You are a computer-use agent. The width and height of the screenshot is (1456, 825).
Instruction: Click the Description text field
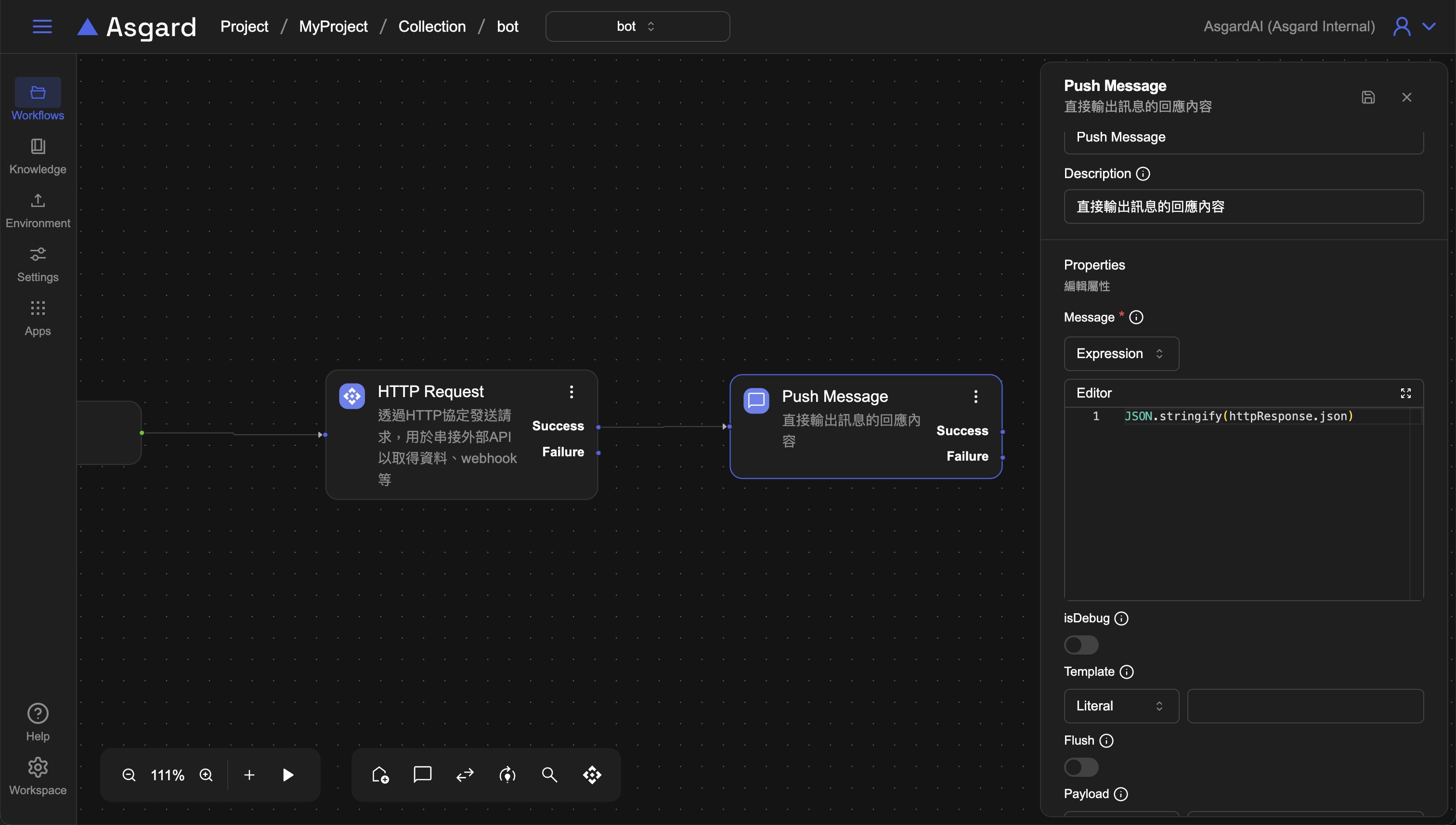1243,206
